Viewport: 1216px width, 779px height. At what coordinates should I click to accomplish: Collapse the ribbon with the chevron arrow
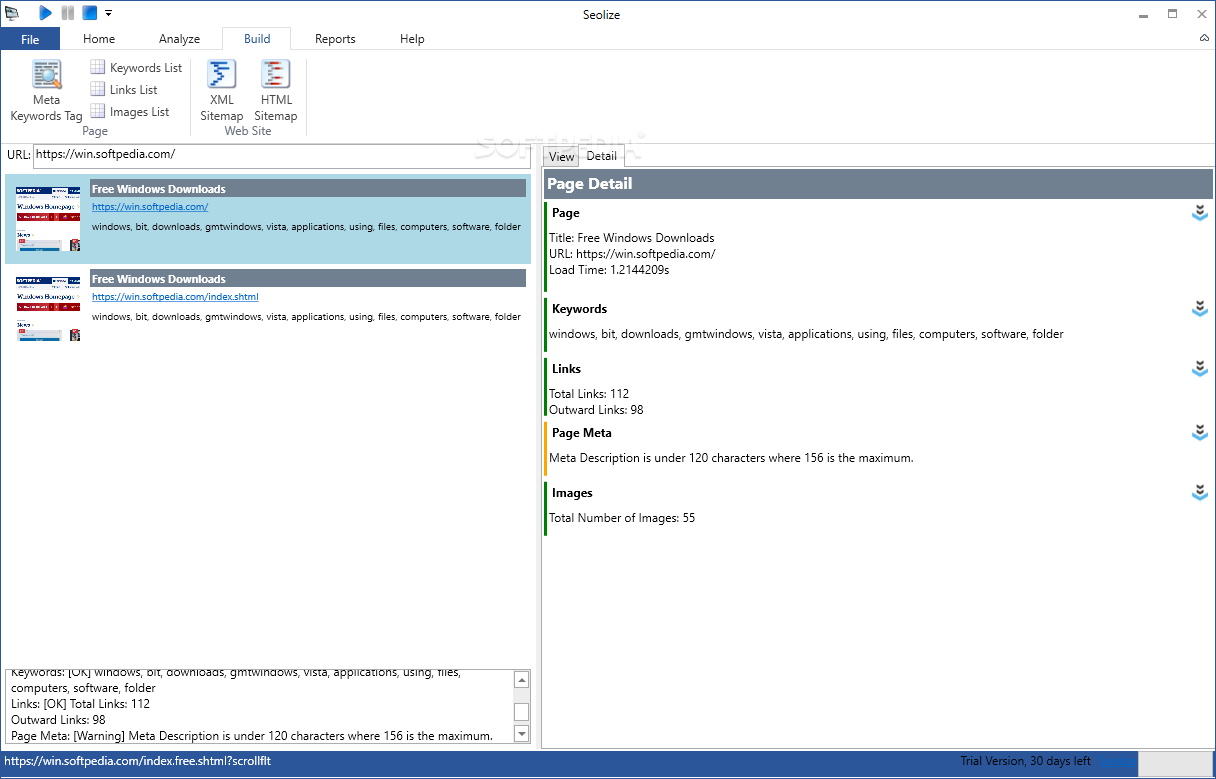[1204, 38]
